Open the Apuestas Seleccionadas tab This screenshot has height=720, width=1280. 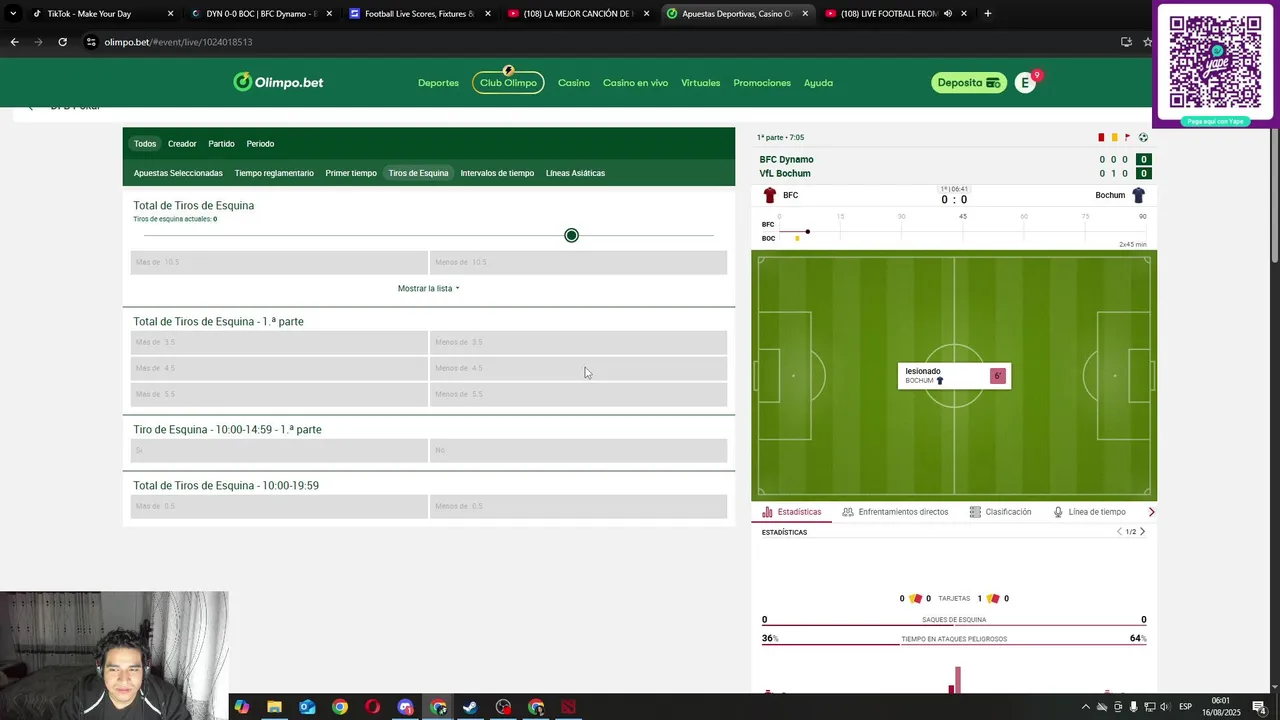coord(178,173)
